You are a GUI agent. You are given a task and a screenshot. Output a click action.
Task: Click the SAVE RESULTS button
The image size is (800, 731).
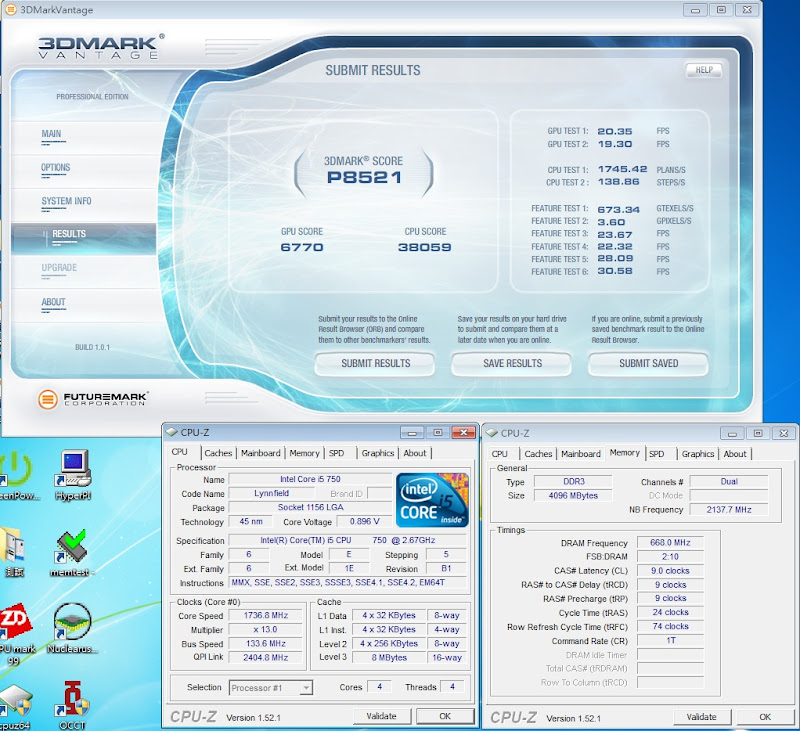pyautogui.click(x=512, y=364)
